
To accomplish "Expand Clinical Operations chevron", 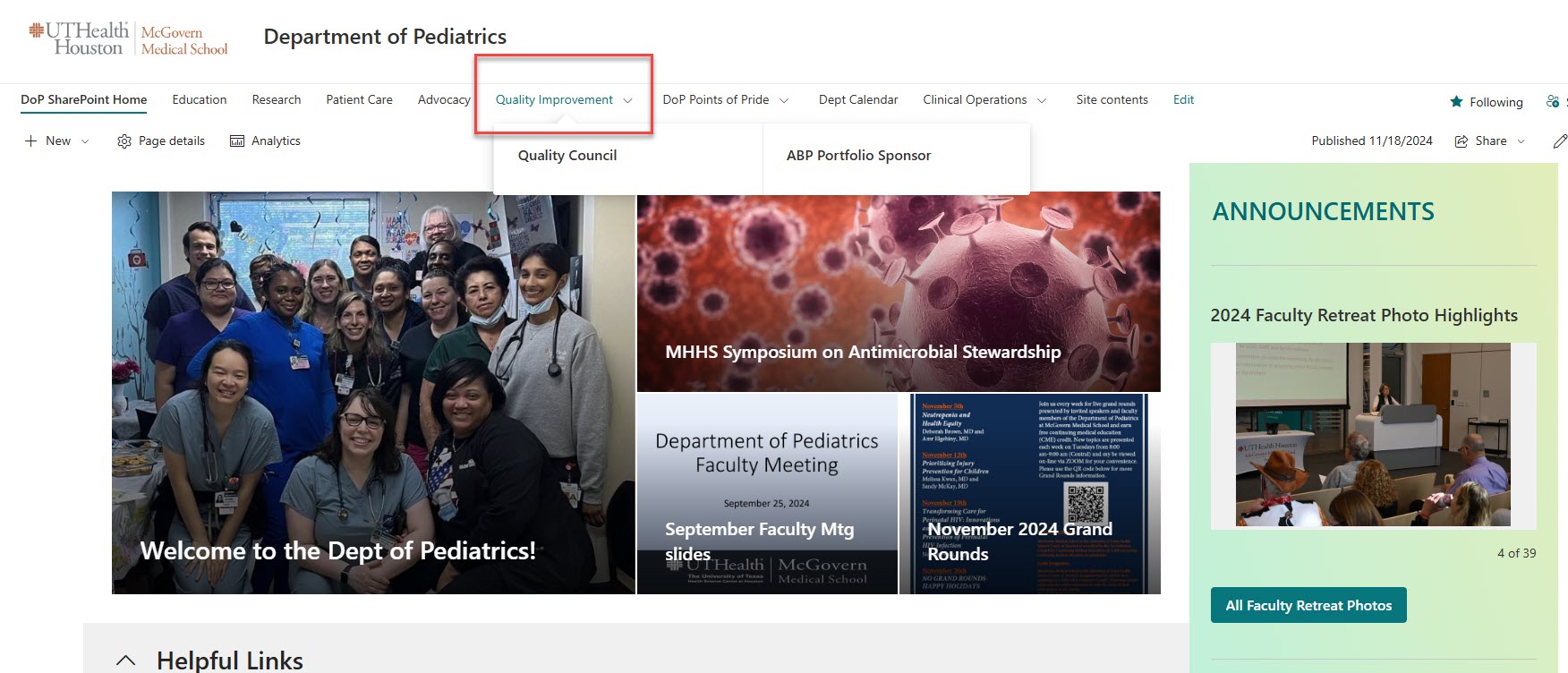I will tap(1042, 100).
